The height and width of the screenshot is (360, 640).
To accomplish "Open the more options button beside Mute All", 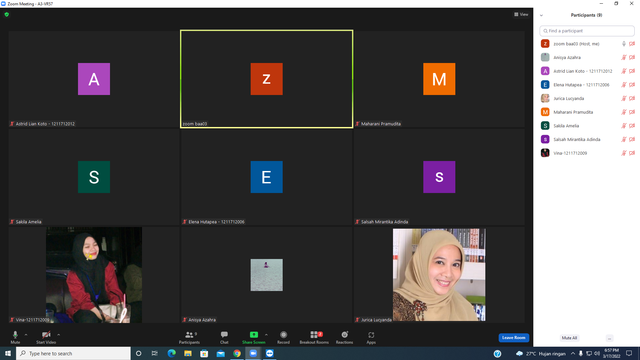I will click(609, 338).
